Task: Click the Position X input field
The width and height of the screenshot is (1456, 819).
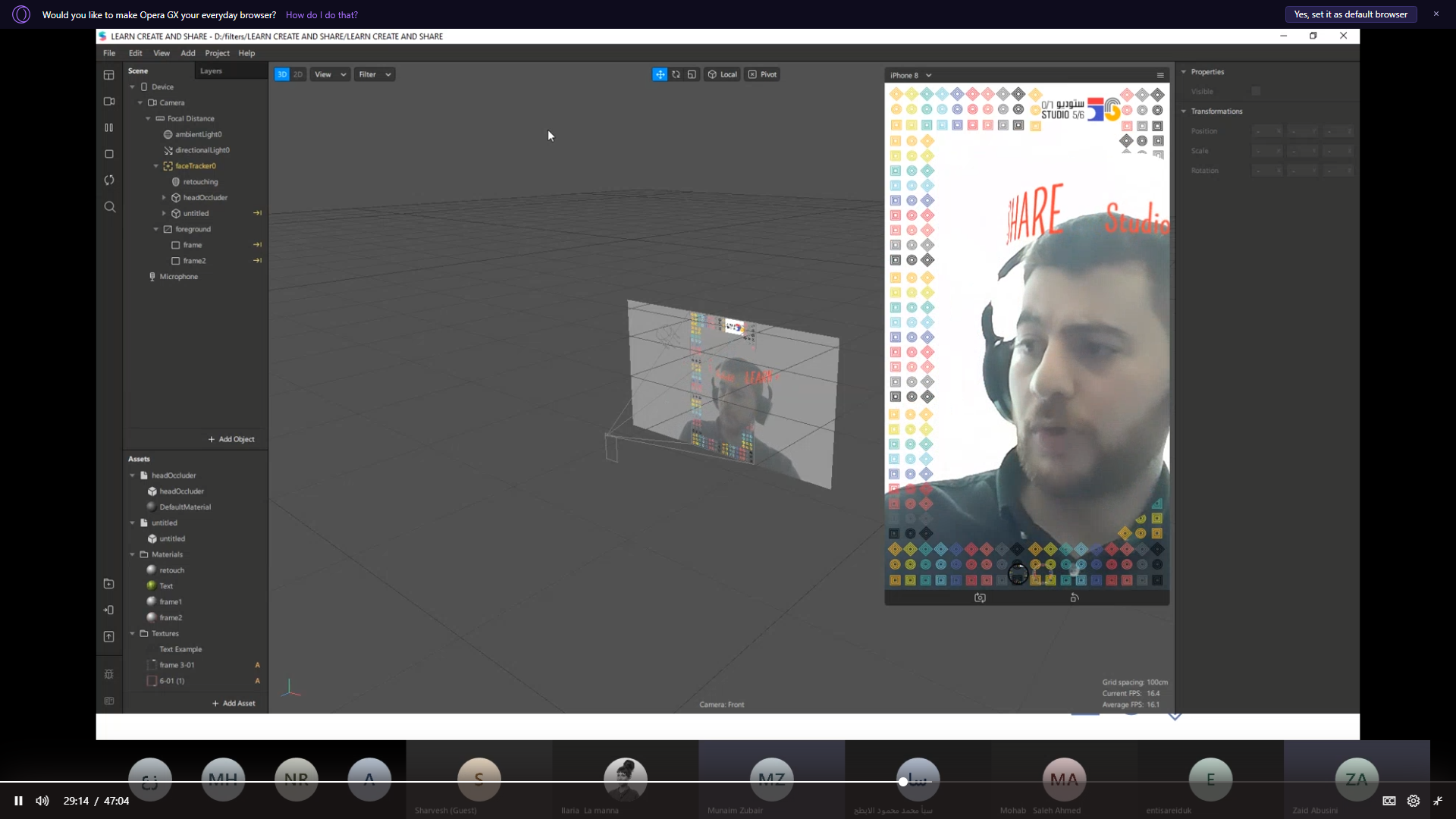Action: pos(1266,131)
